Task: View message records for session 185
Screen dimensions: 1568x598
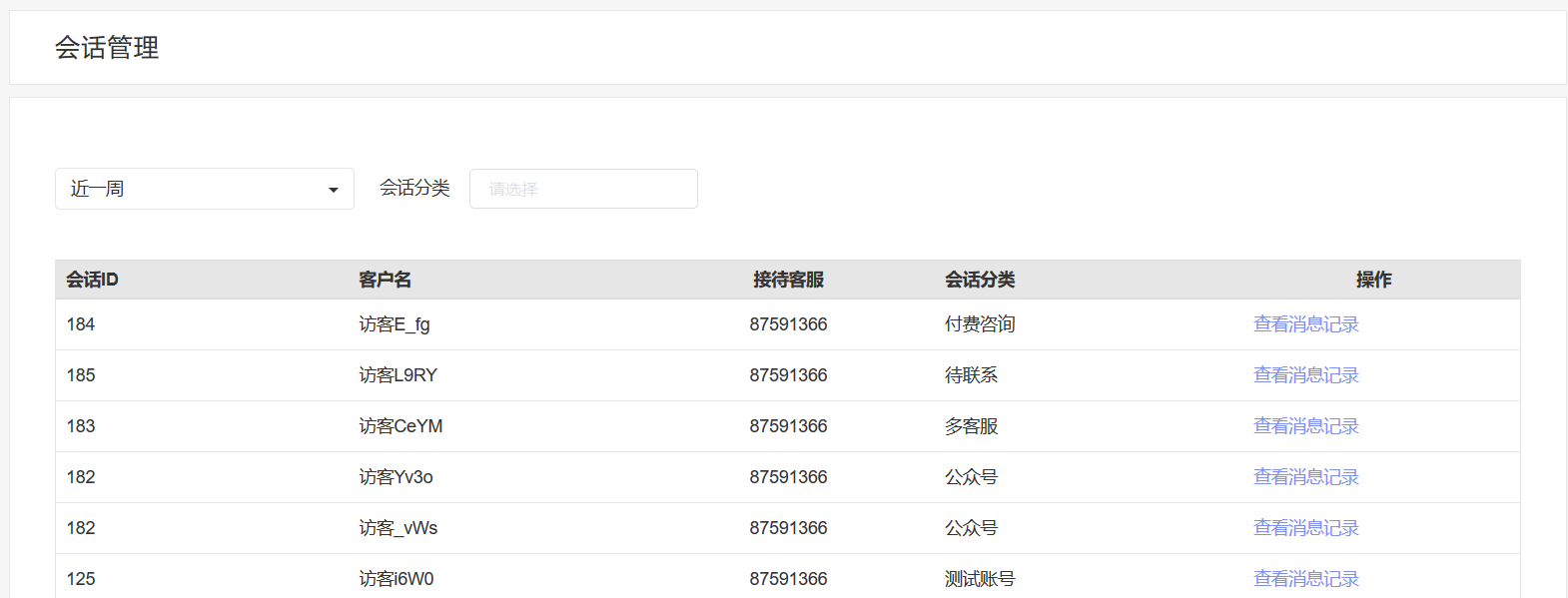Action: [1306, 375]
